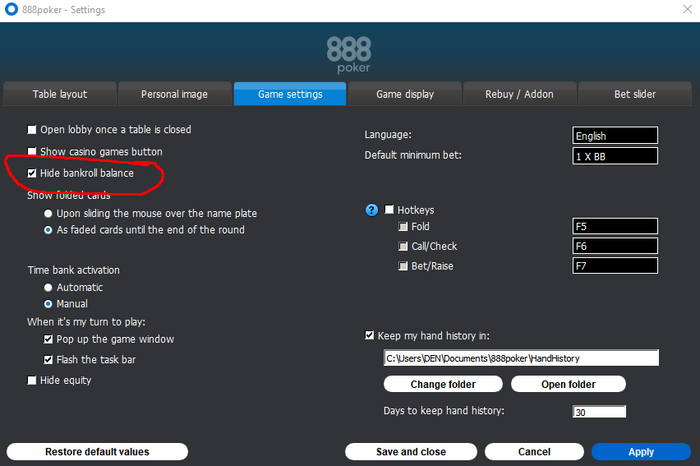Image resolution: width=700 pixels, height=466 pixels.
Task: Toggle the Bet/Raise hotkey checkbox
Action: pyautogui.click(x=403, y=266)
